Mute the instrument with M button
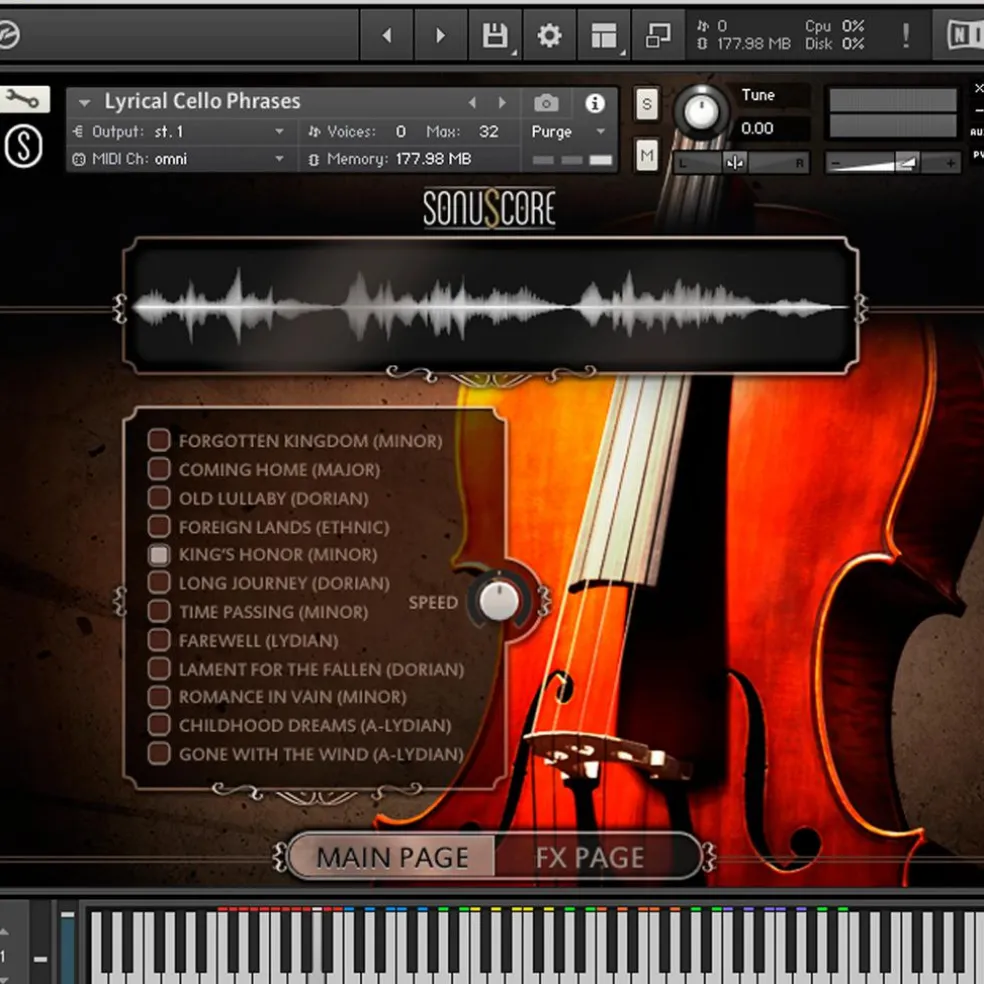 click(646, 154)
